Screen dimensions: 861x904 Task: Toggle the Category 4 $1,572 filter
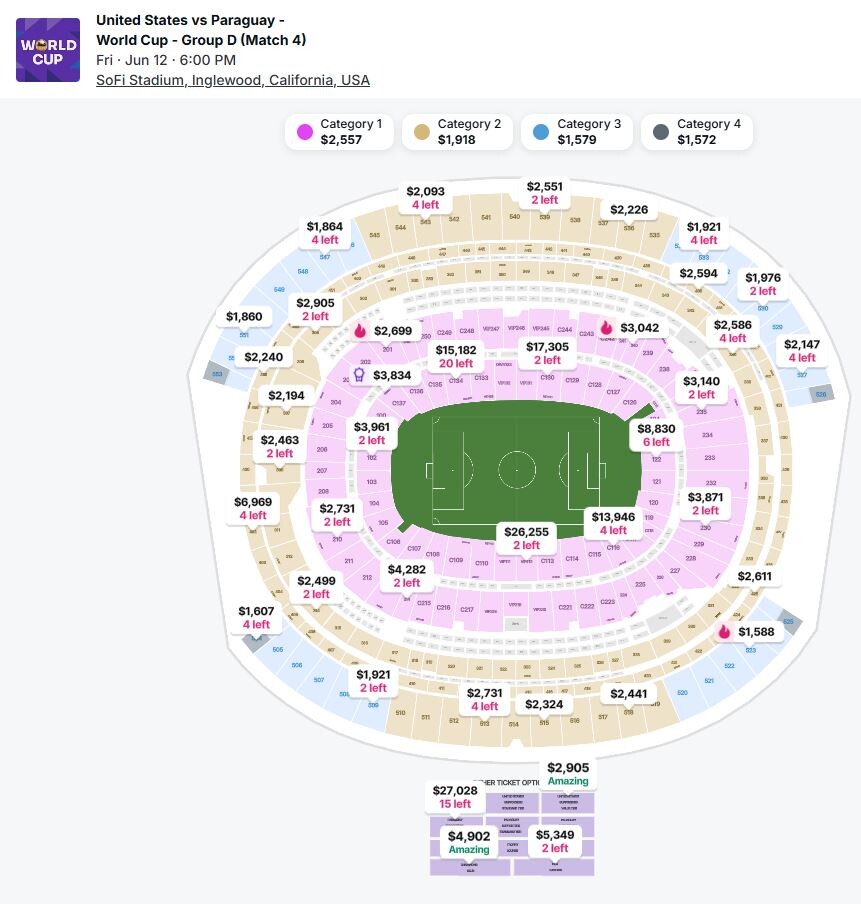coord(696,132)
